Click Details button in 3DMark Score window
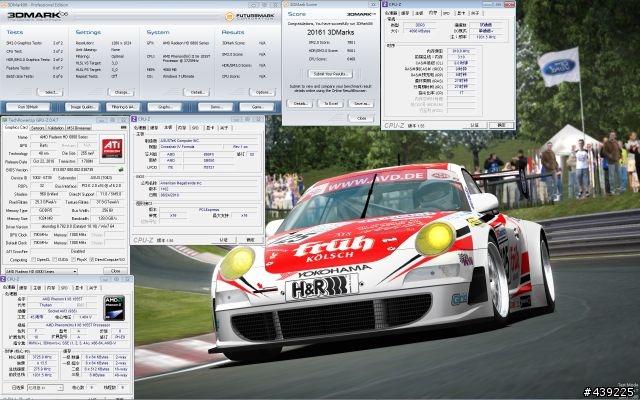 (x=300, y=104)
